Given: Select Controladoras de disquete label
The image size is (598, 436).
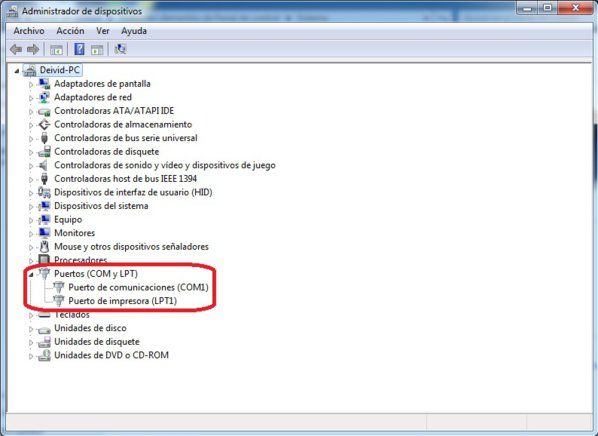Looking at the screenshot, I should (x=107, y=152).
